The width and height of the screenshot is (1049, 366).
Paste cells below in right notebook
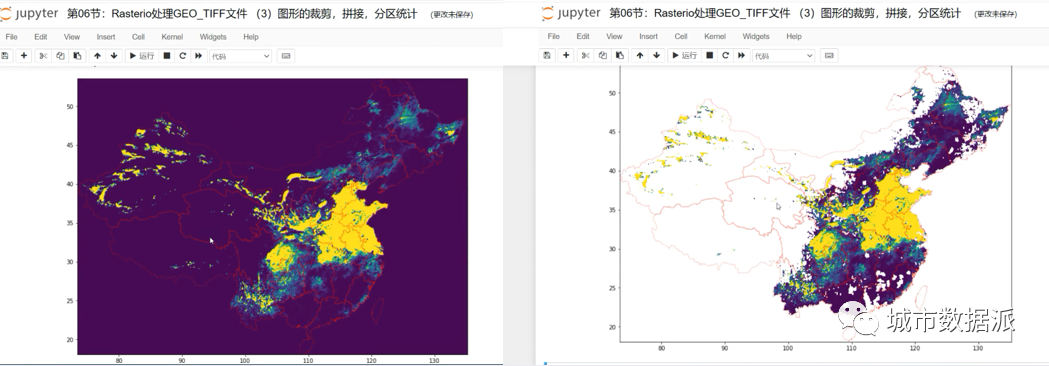coord(619,56)
